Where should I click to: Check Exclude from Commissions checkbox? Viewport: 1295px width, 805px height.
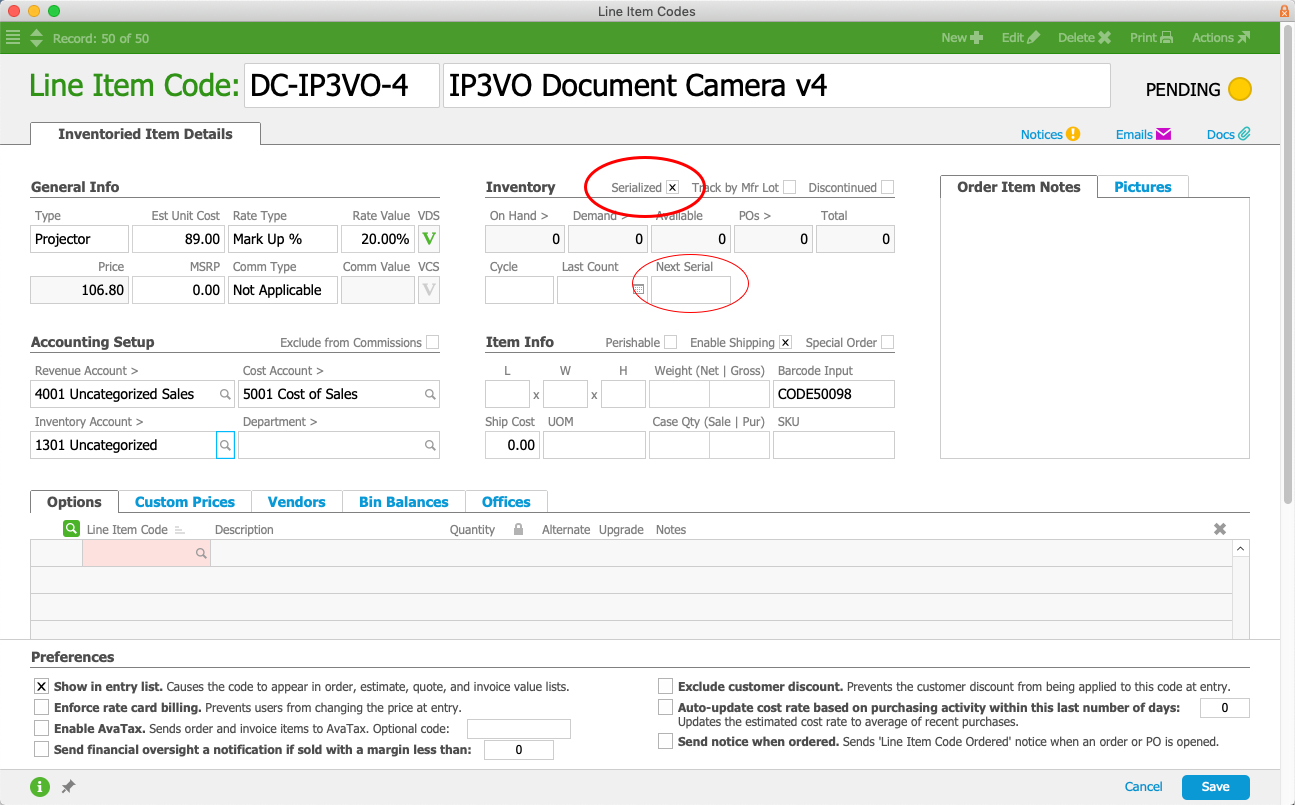click(x=432, y=342)
